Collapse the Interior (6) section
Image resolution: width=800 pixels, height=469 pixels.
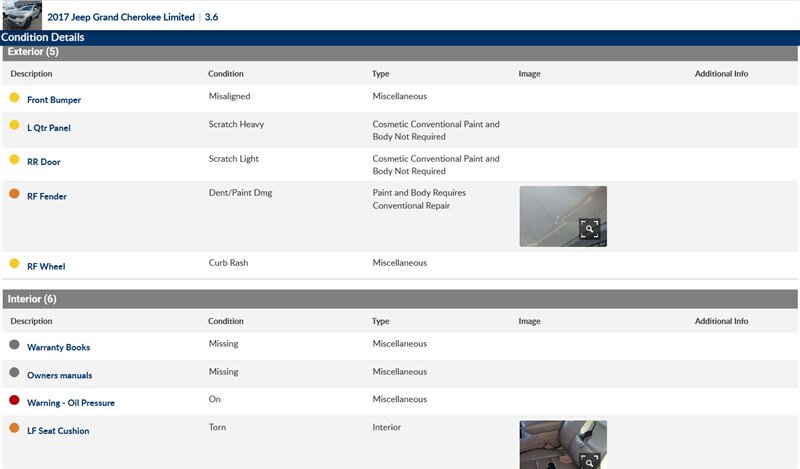click(x=31, y=299)
